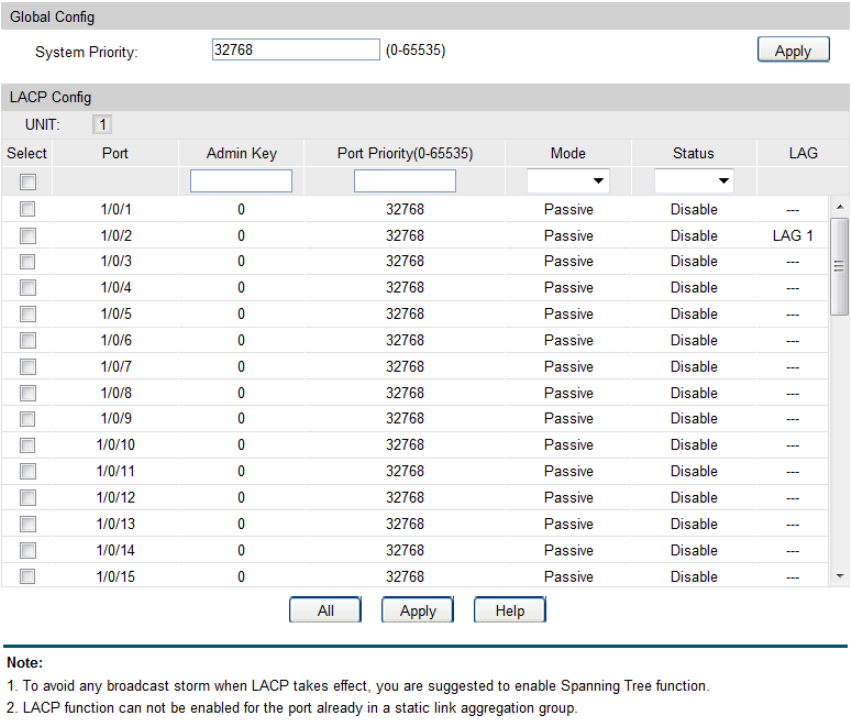Screen dimensions: 851x726
Task: Check the box for port 1/0/11
Action: coord(28,471)
